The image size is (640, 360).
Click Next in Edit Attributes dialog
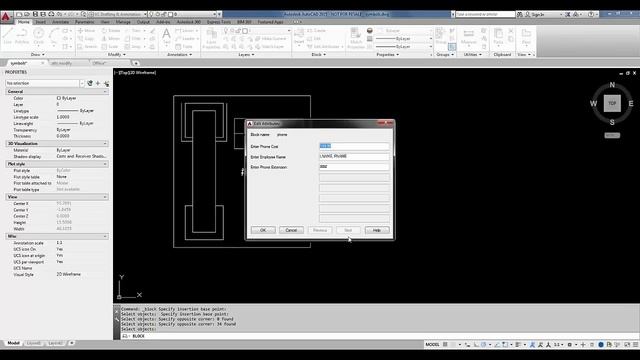pos(348,230)
